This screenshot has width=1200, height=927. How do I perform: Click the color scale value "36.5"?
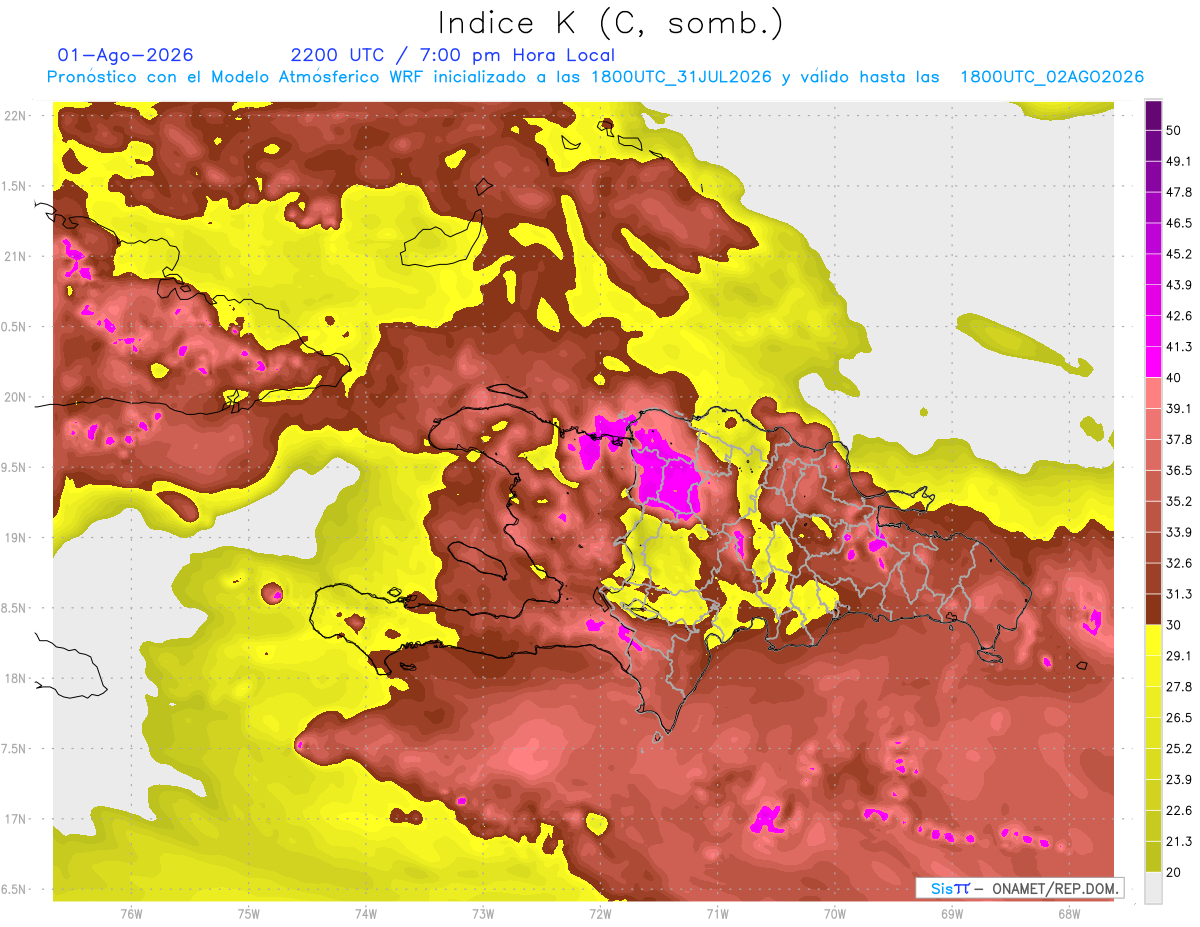(1179, 470)
